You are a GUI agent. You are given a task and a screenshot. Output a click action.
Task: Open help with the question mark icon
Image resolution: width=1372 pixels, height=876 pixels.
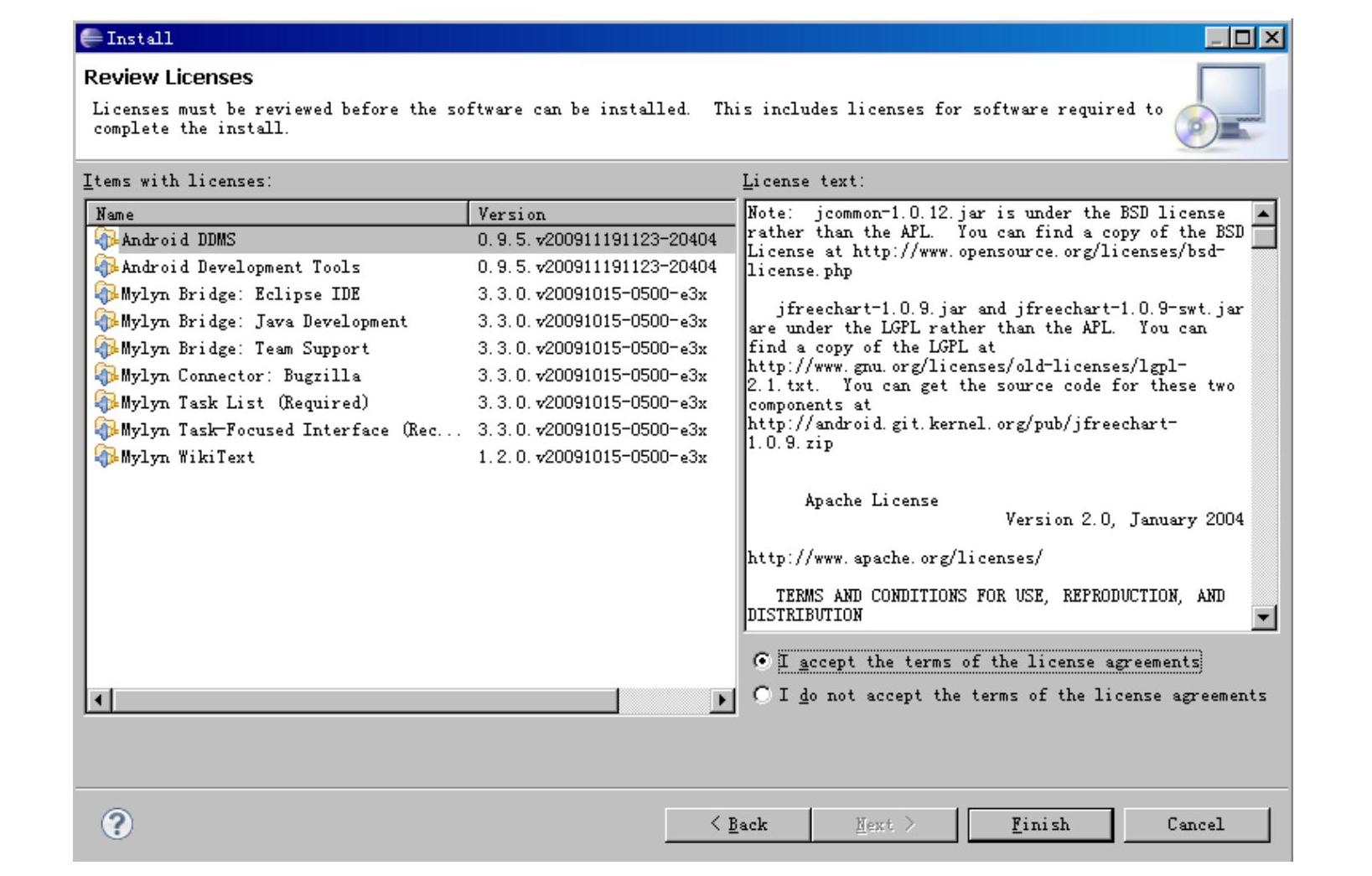tap(117, 824)
